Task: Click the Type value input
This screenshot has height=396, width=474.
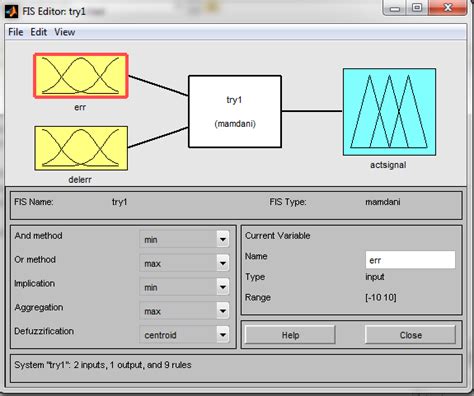Action: coord(375,277)
